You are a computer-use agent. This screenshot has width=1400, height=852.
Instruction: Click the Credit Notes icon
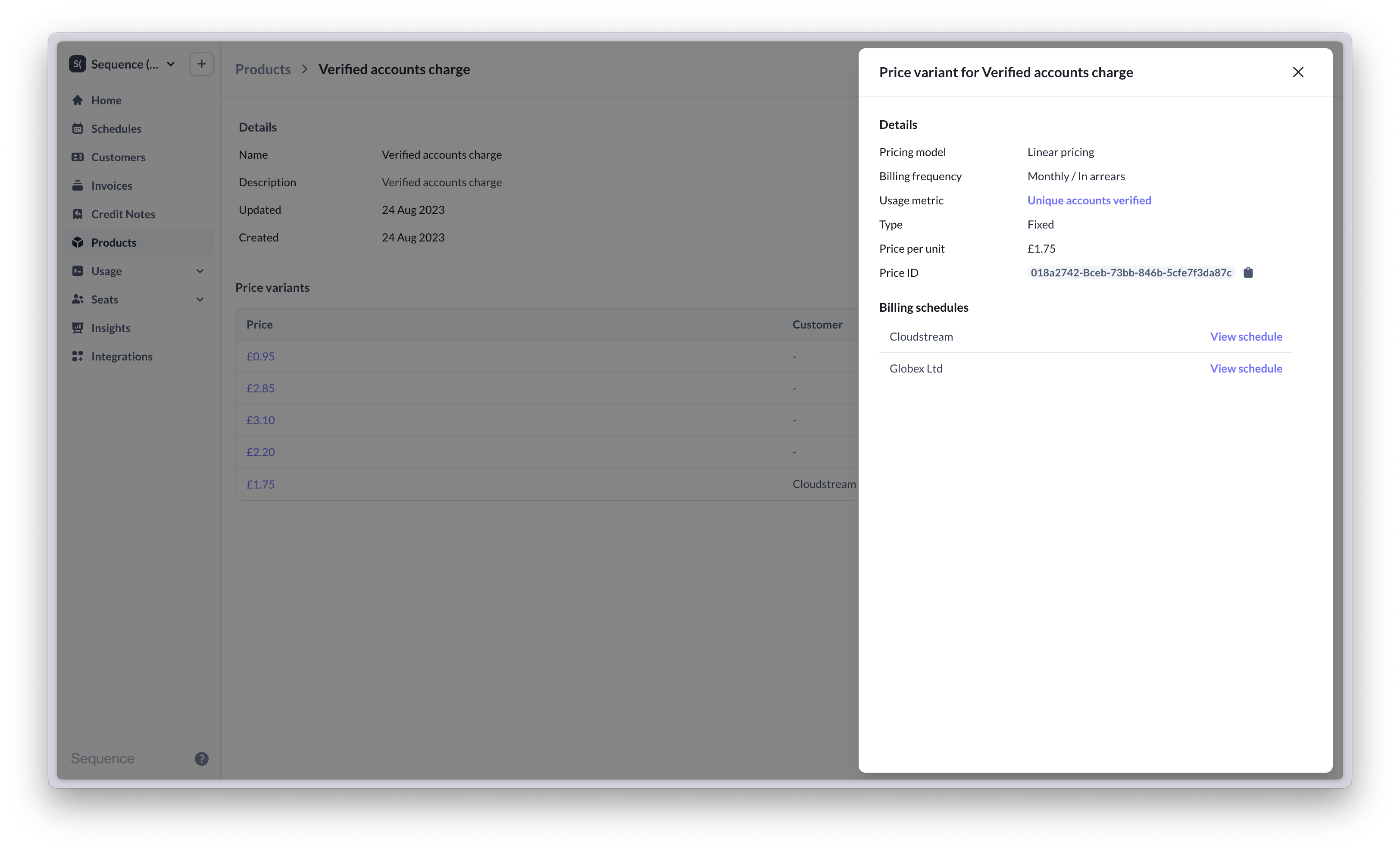coord(78,214)
